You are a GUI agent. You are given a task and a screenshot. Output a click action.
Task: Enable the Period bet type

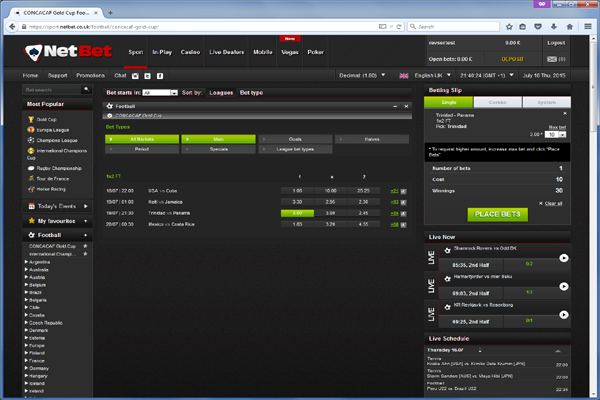tap(142, 149)
